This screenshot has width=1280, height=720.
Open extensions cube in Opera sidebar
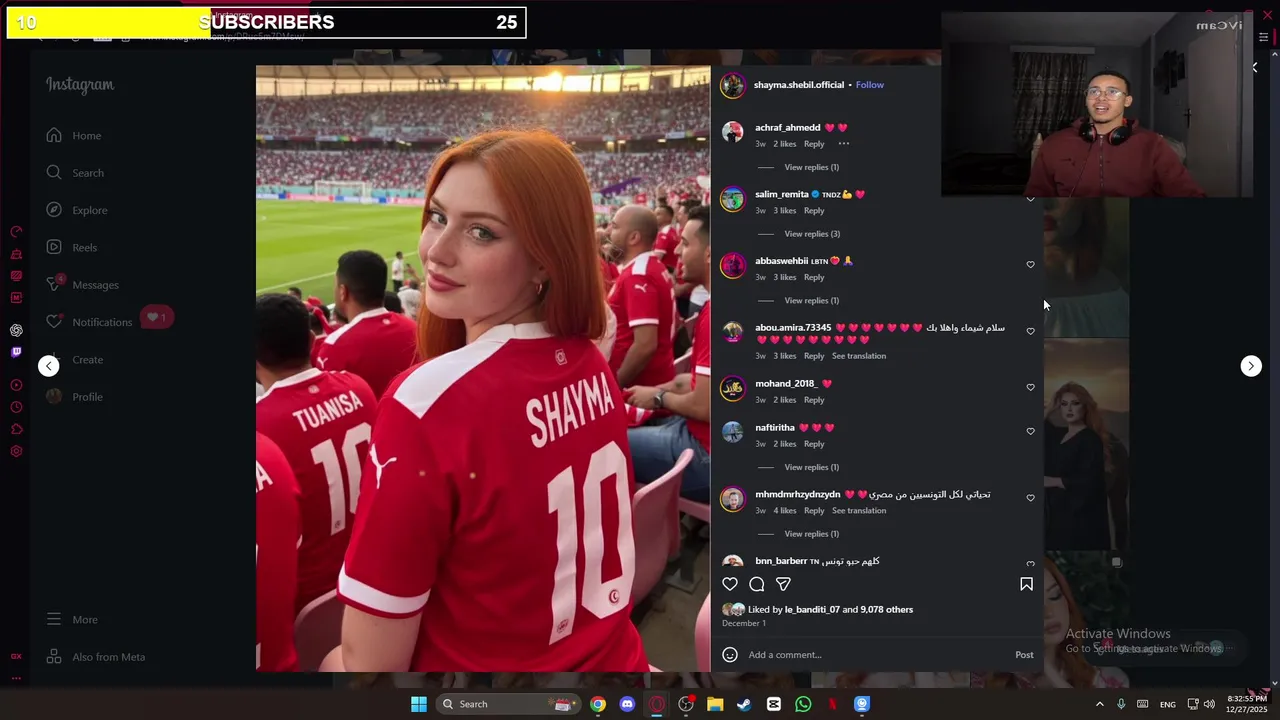[16, 429]
